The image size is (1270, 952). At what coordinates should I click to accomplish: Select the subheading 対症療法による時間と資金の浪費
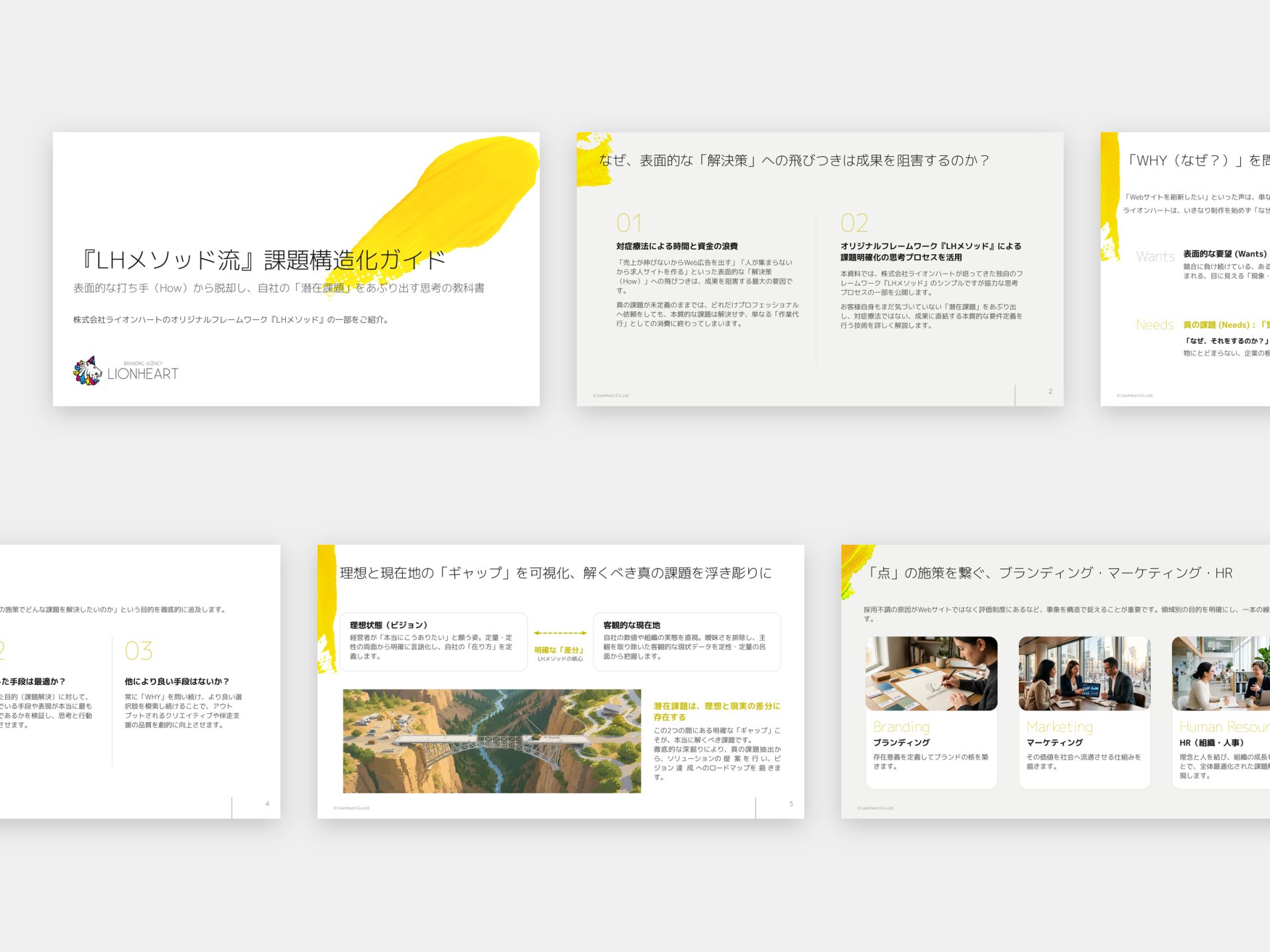(x=677, y=246)
